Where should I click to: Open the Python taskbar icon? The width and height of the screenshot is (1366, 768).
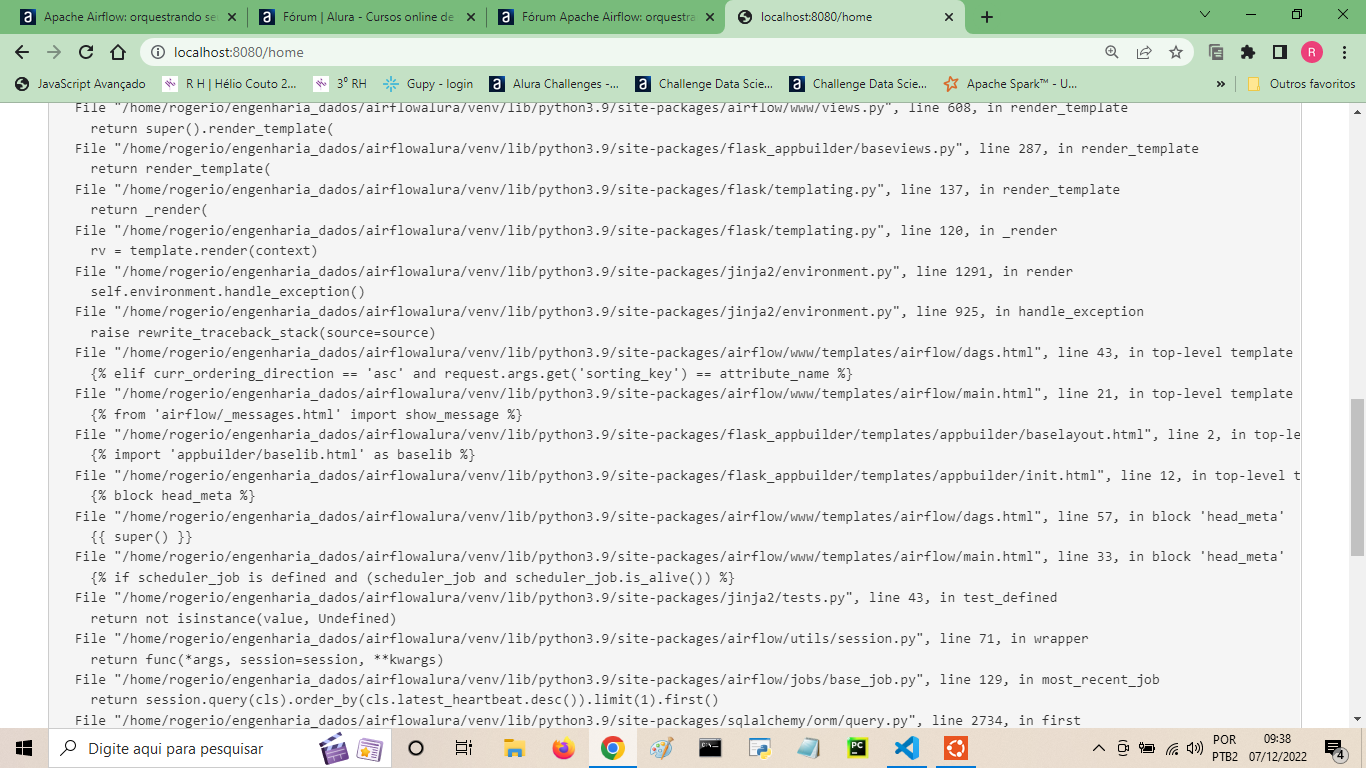tap(759, 748)
